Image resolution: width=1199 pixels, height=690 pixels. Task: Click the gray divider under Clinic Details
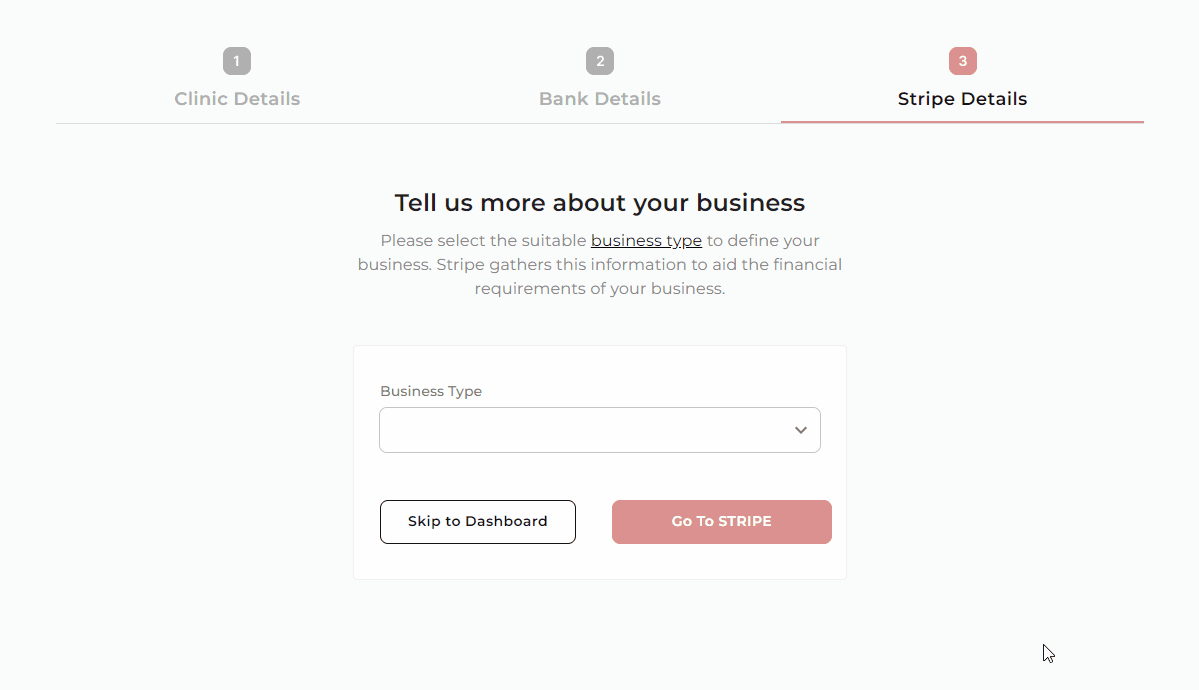pyautogui.click(x=237, y=124)
